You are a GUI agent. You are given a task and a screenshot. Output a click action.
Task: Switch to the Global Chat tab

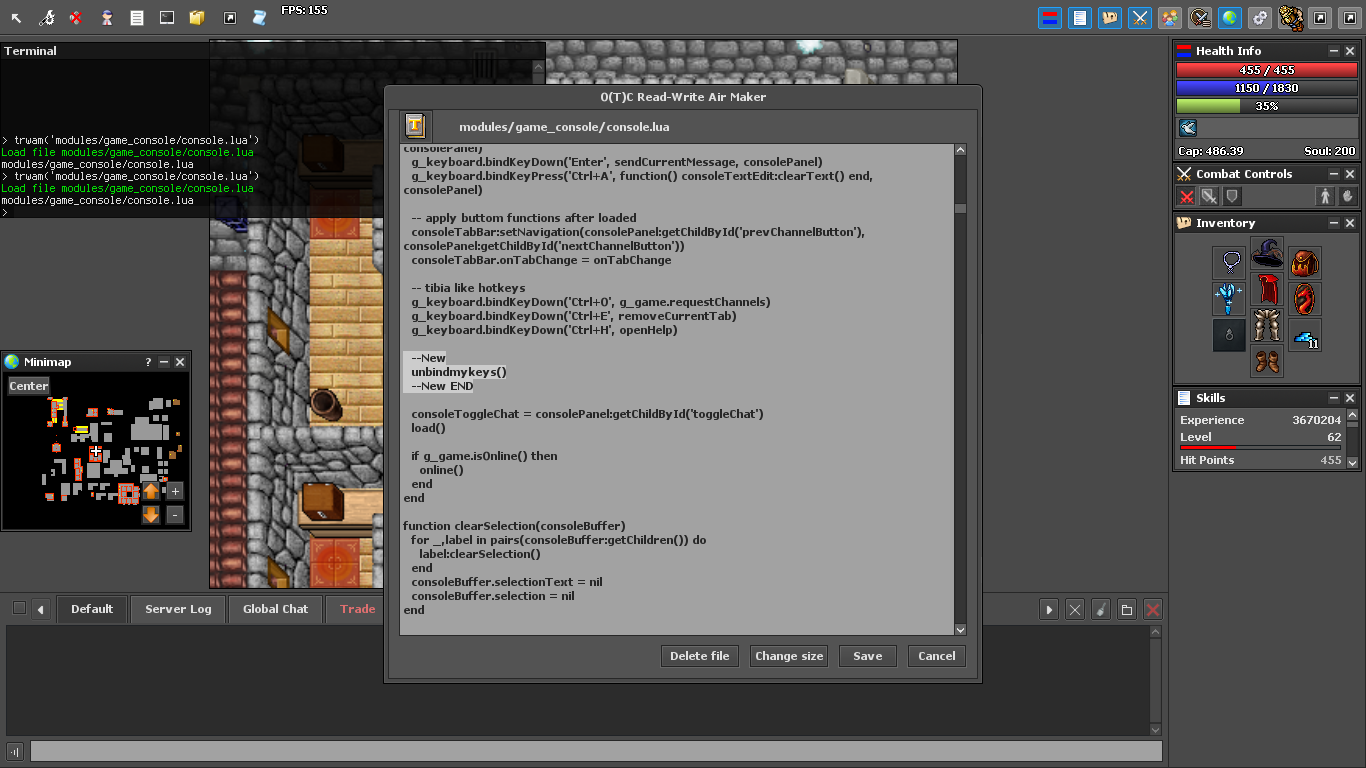point(275,609)
